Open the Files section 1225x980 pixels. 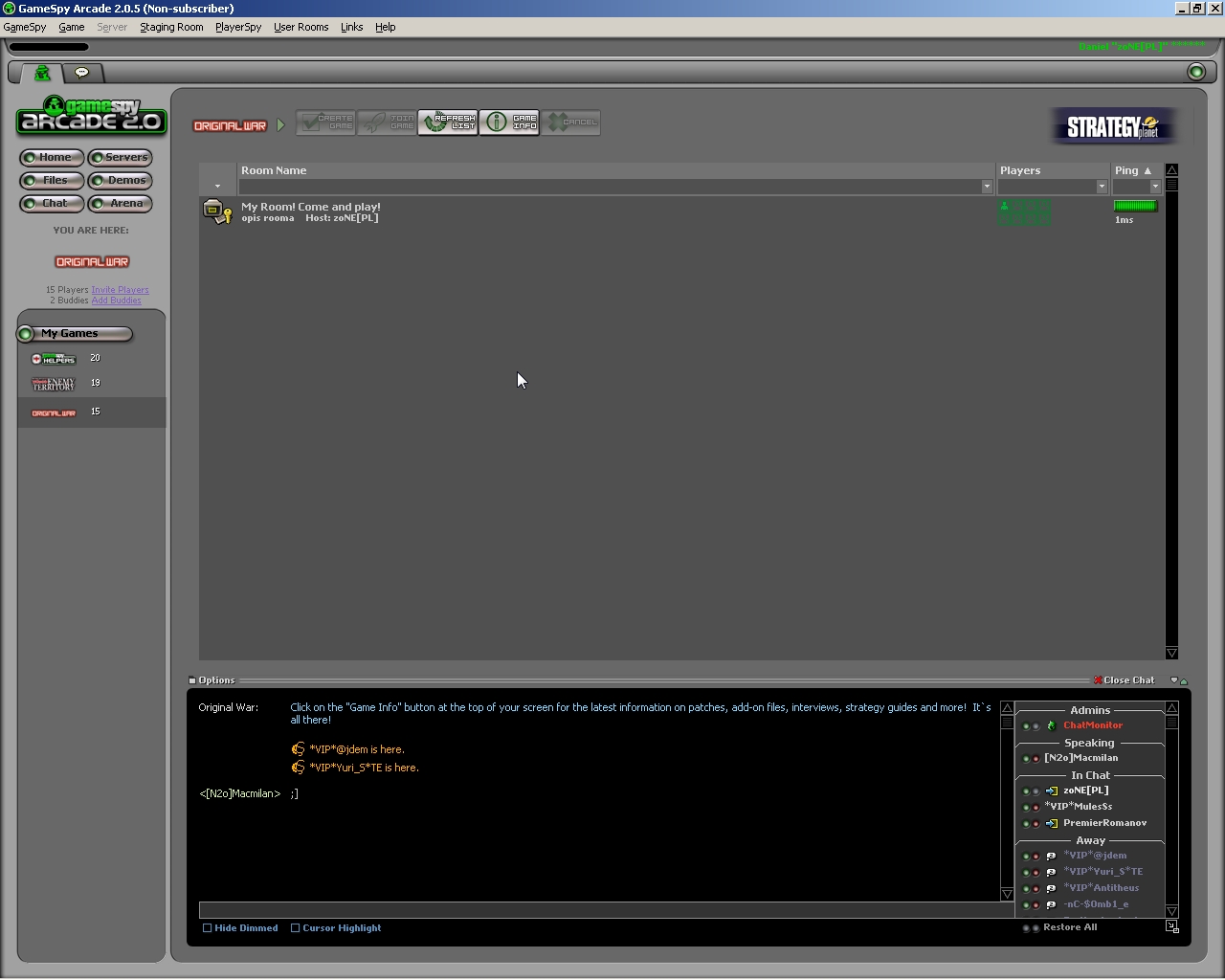[x=52, y=180]
